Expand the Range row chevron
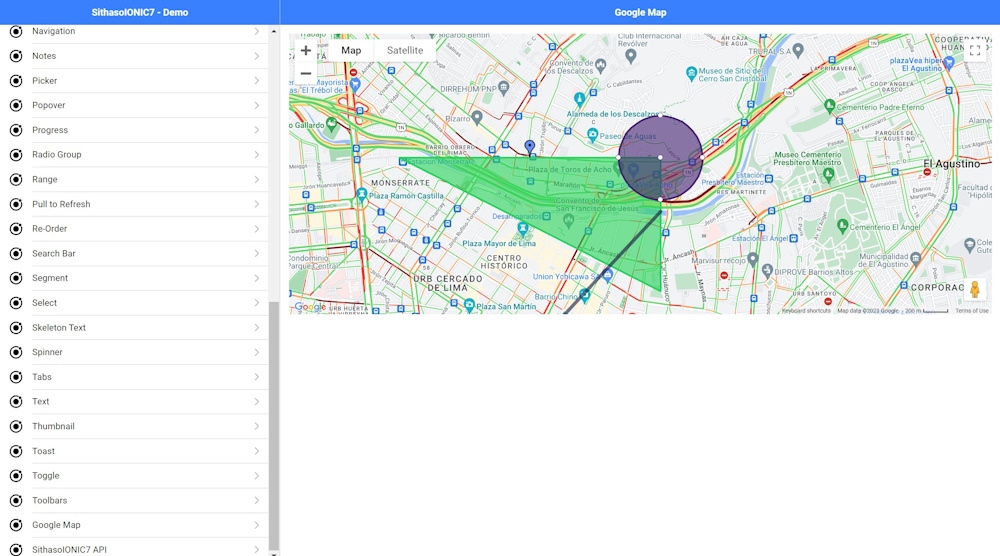Image resolution: width=1000 pixels, height=556 pixels. click(x=256, y=180)
